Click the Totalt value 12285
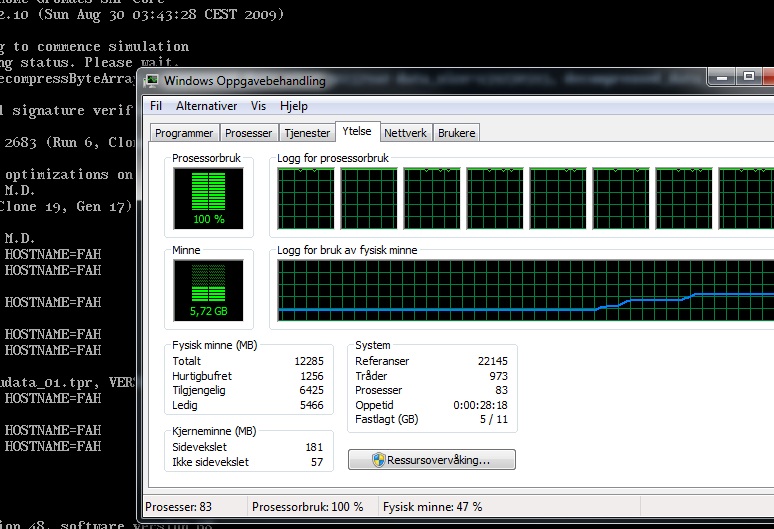Viewport: 774px width, 529px height. 309,361
